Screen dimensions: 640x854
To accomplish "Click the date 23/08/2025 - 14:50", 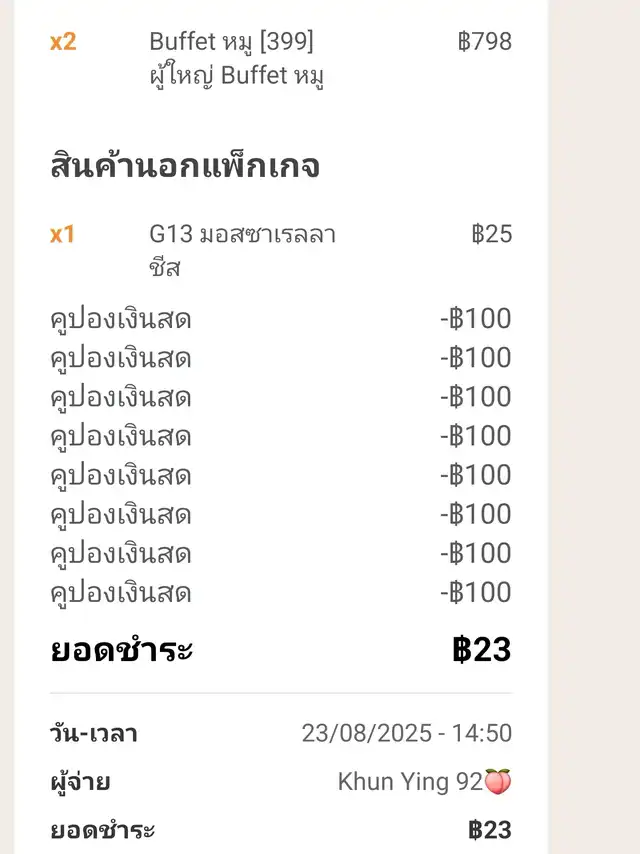I will (x=406, y=734).
